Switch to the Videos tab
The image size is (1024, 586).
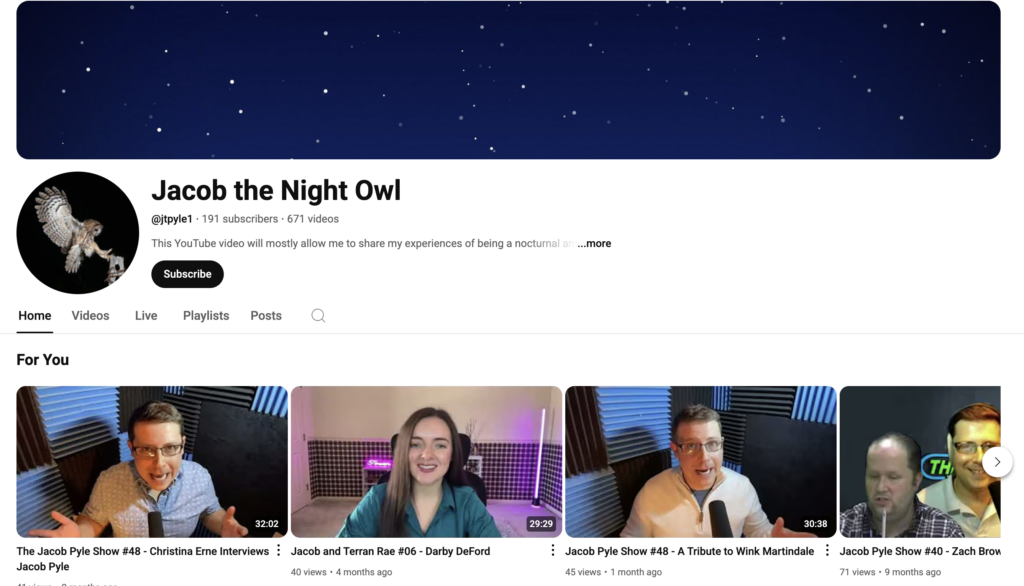(90, 316)
